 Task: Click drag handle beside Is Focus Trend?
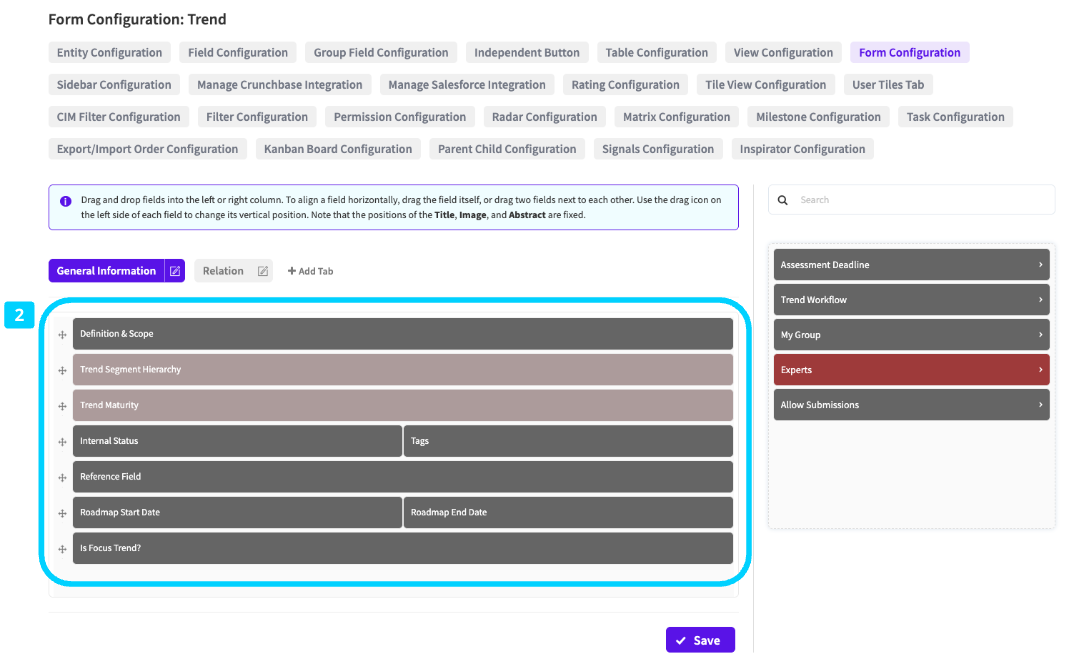(62, 548)
